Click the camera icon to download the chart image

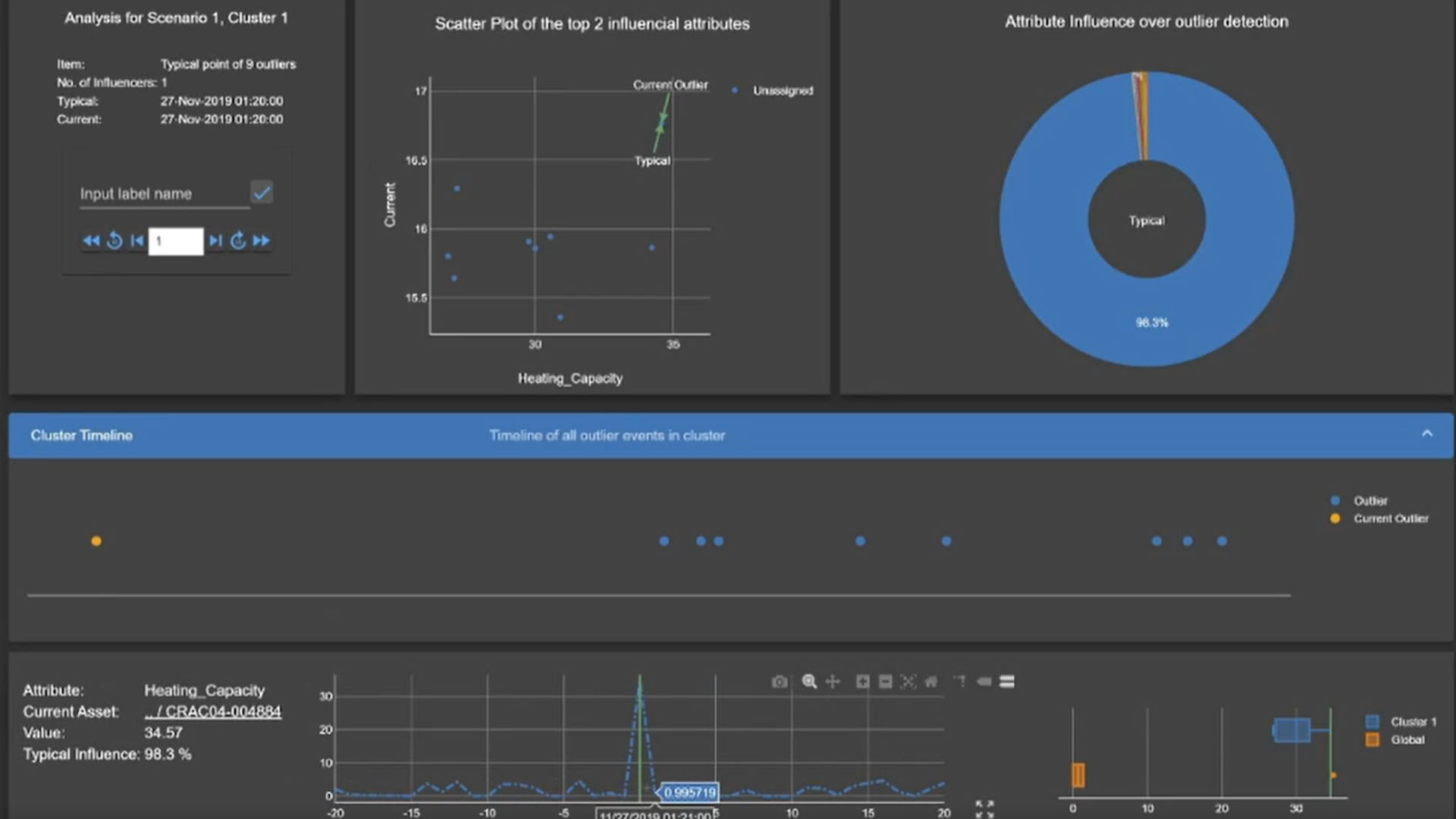click(780, 682)
